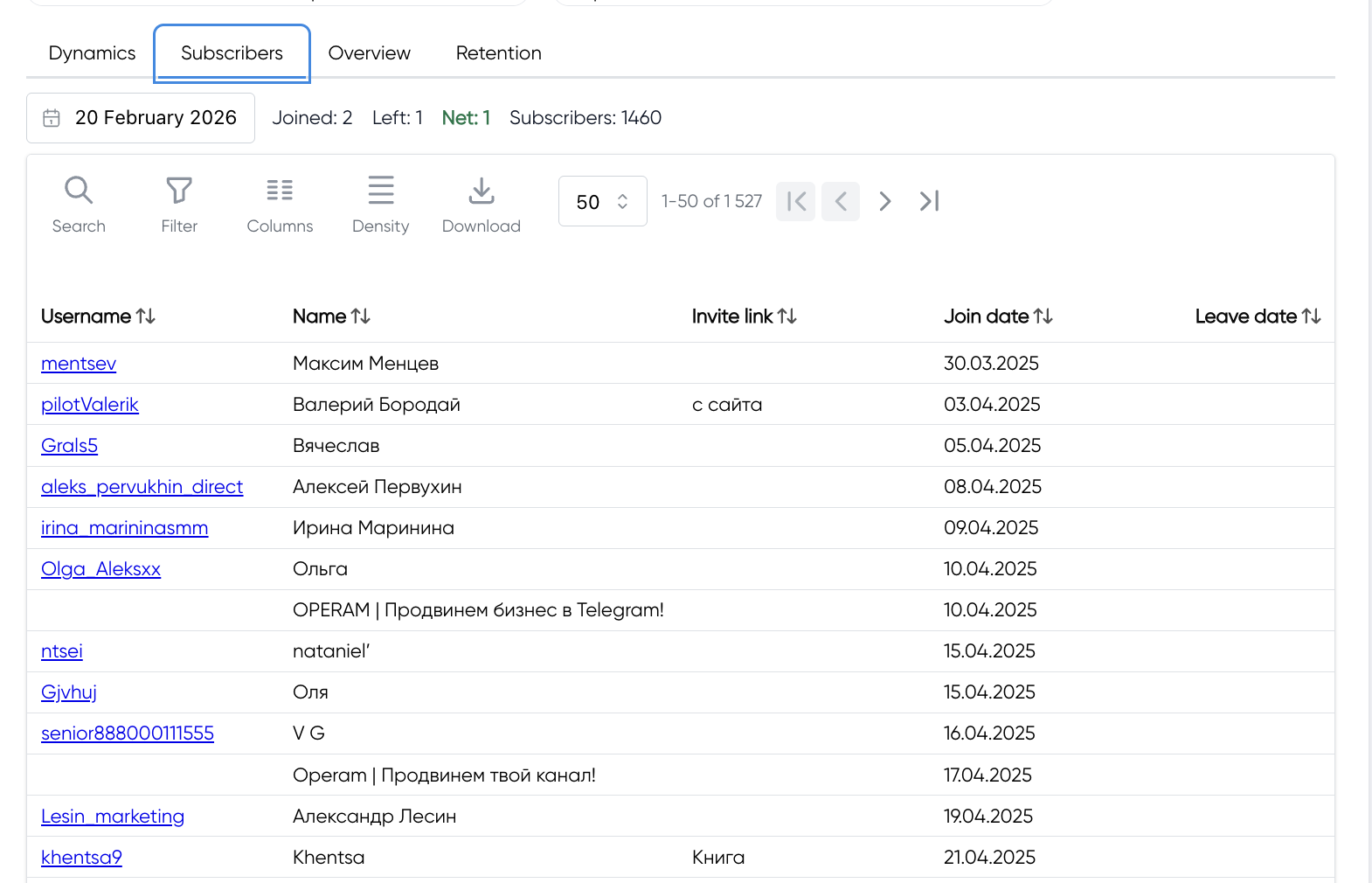Select the Subscribers tab
This screenshot has width=1372, height=883.
[232, 53]
